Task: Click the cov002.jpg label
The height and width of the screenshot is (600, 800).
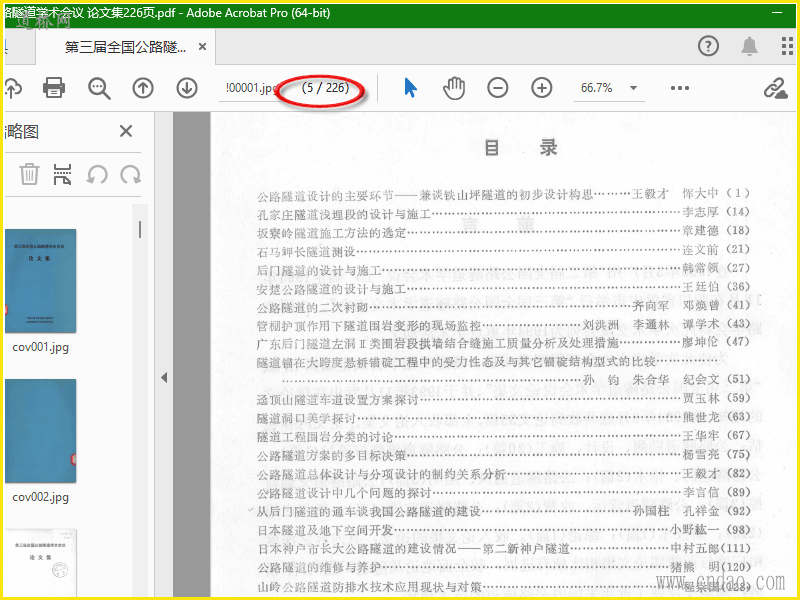Action: click(x=40, y=497)
